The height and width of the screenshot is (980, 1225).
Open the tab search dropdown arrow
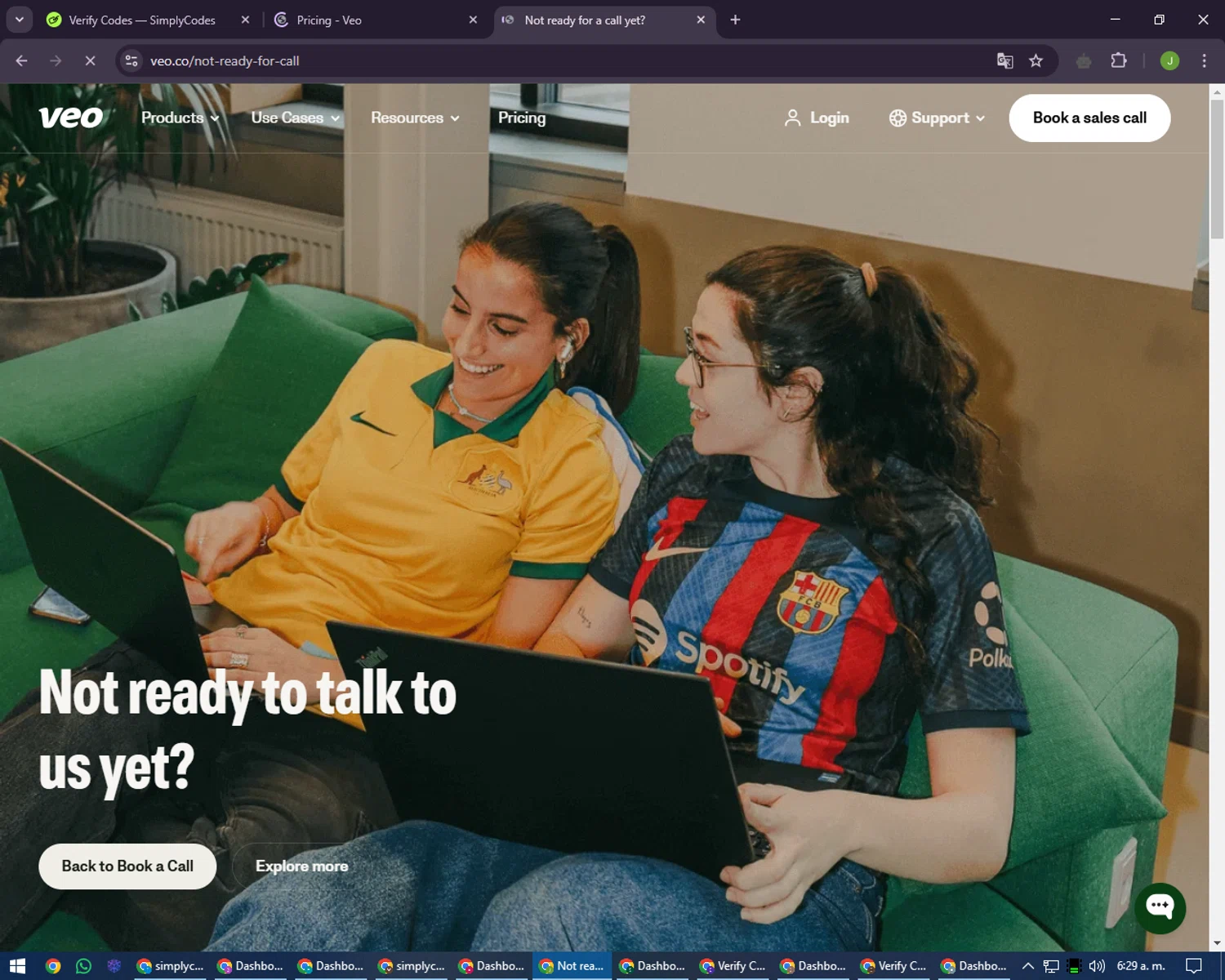pos(19,20)
